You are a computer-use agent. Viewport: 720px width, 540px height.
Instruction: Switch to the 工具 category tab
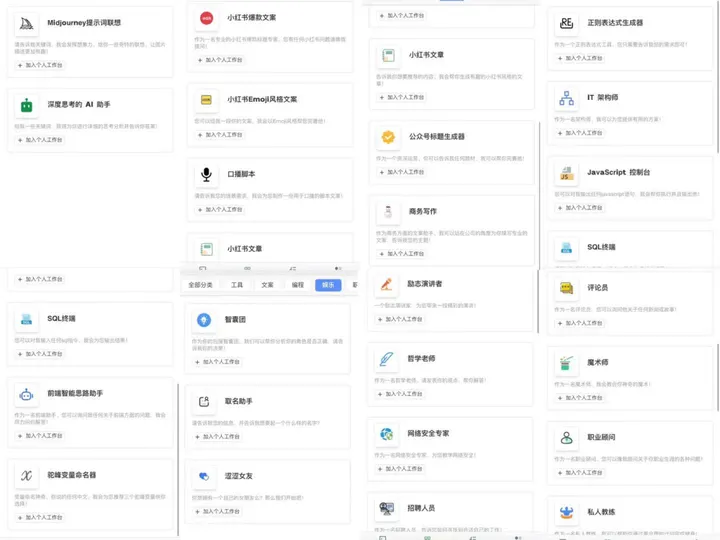pos(237,285)
